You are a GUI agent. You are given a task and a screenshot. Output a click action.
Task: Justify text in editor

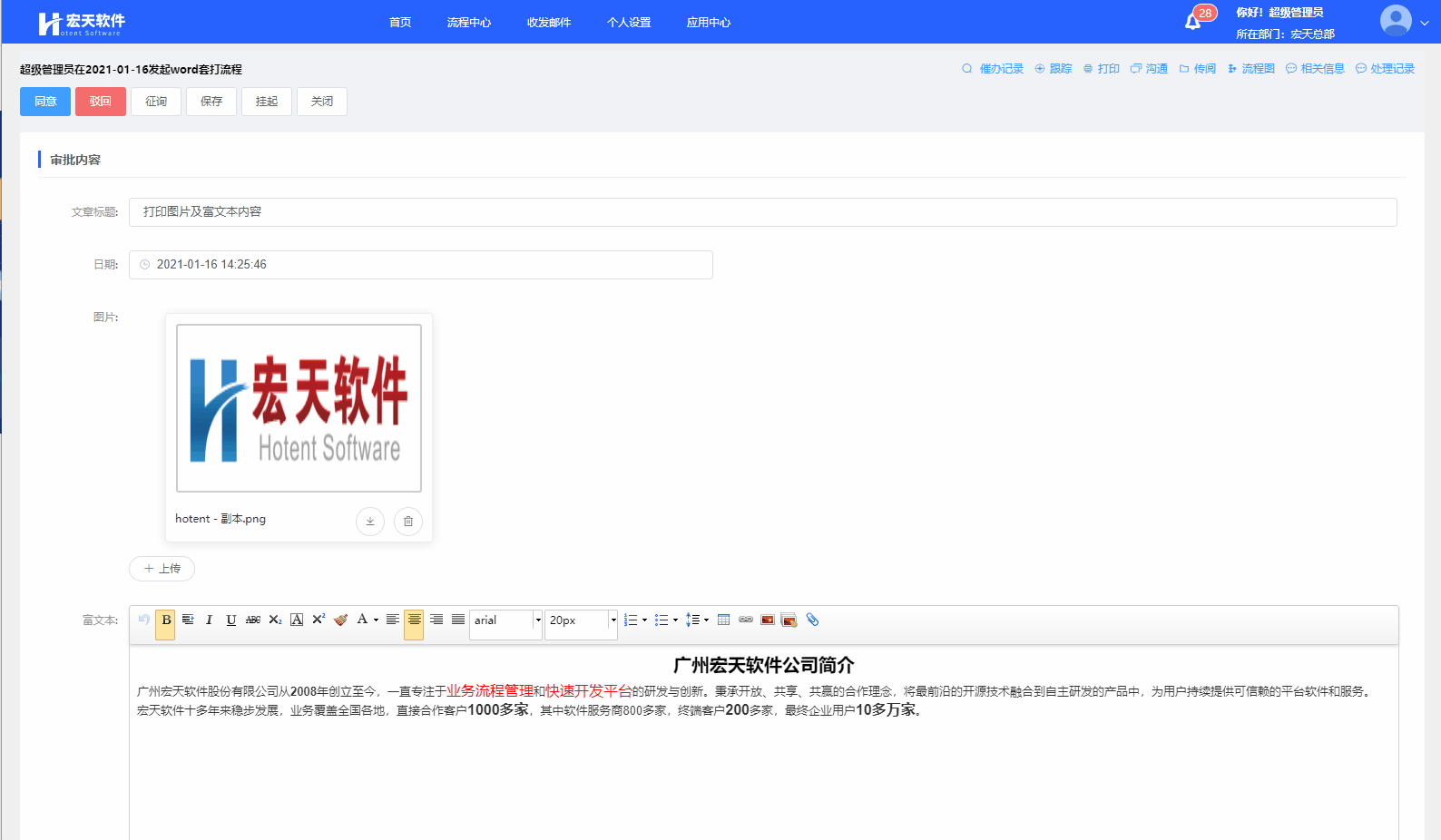(x=458, y=620)
